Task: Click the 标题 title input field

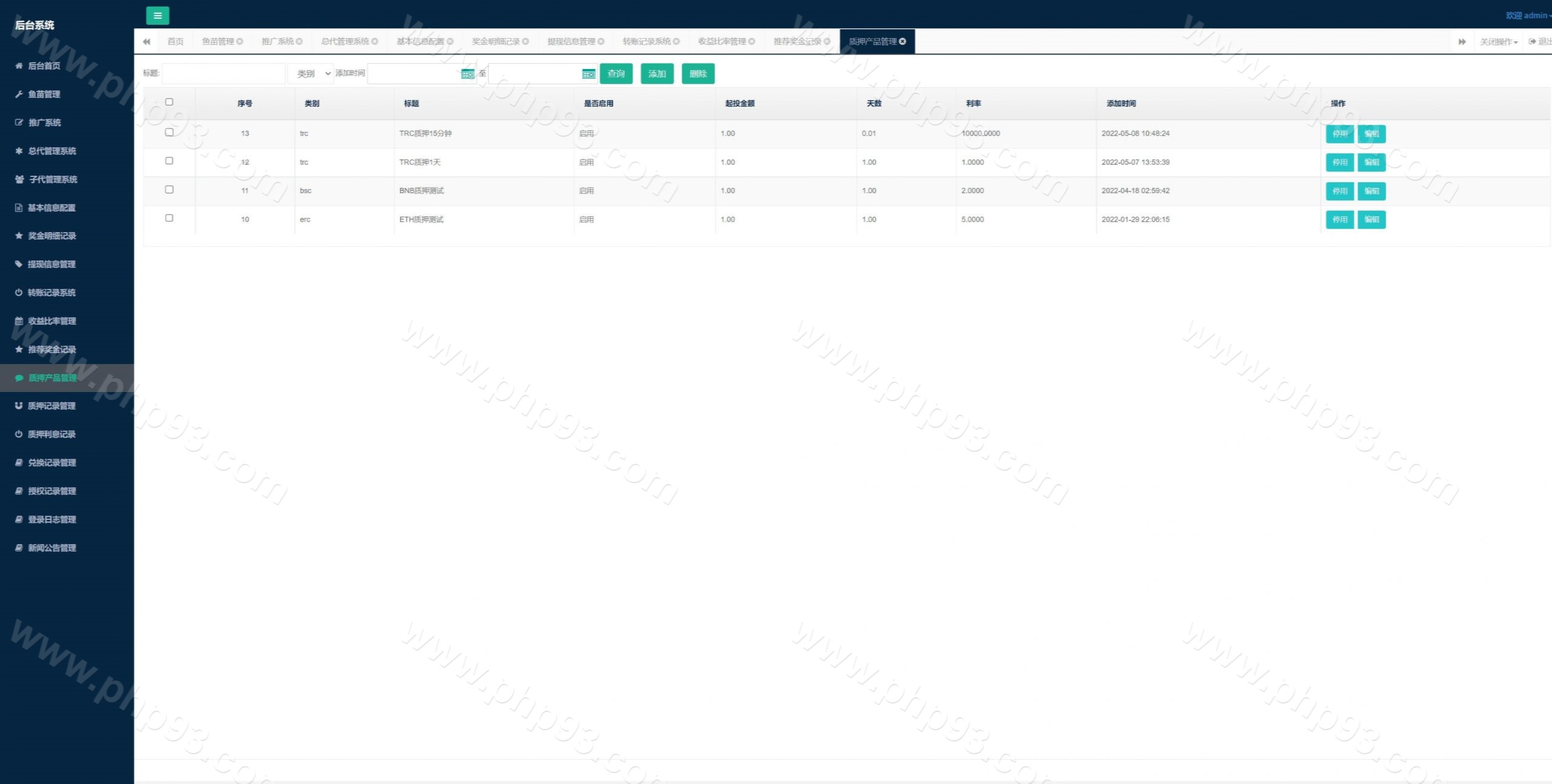Action: (223, 74)
